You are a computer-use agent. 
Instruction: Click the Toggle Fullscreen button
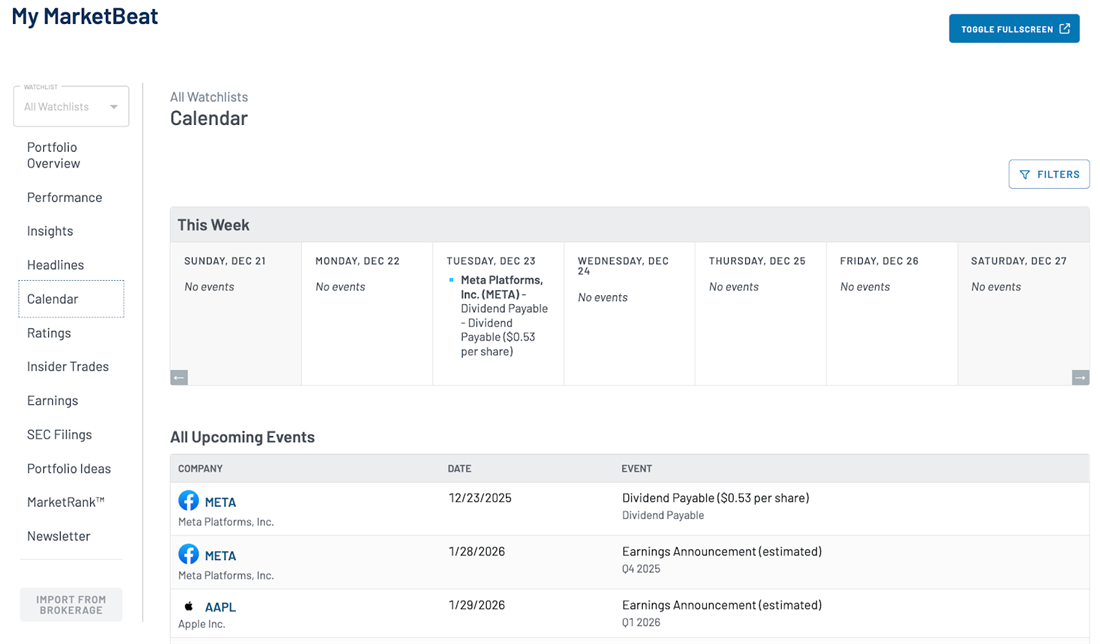click(1014, 29)
